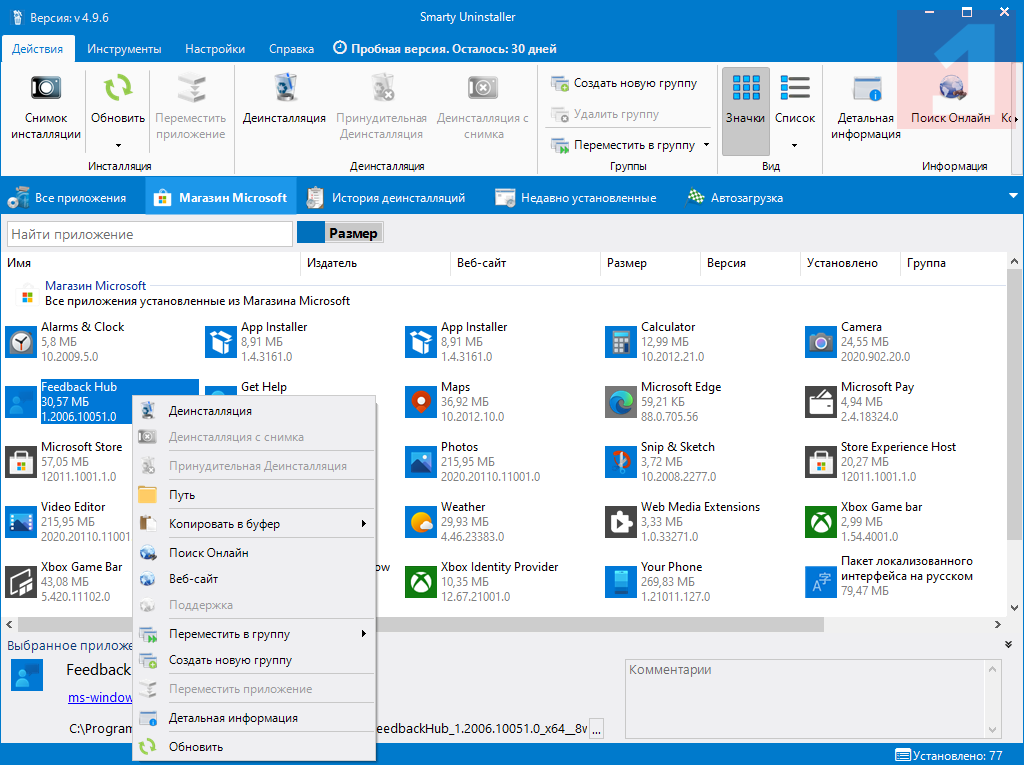
Task: Open Детальная информация in the ribbon
Action: click(865, 89)
